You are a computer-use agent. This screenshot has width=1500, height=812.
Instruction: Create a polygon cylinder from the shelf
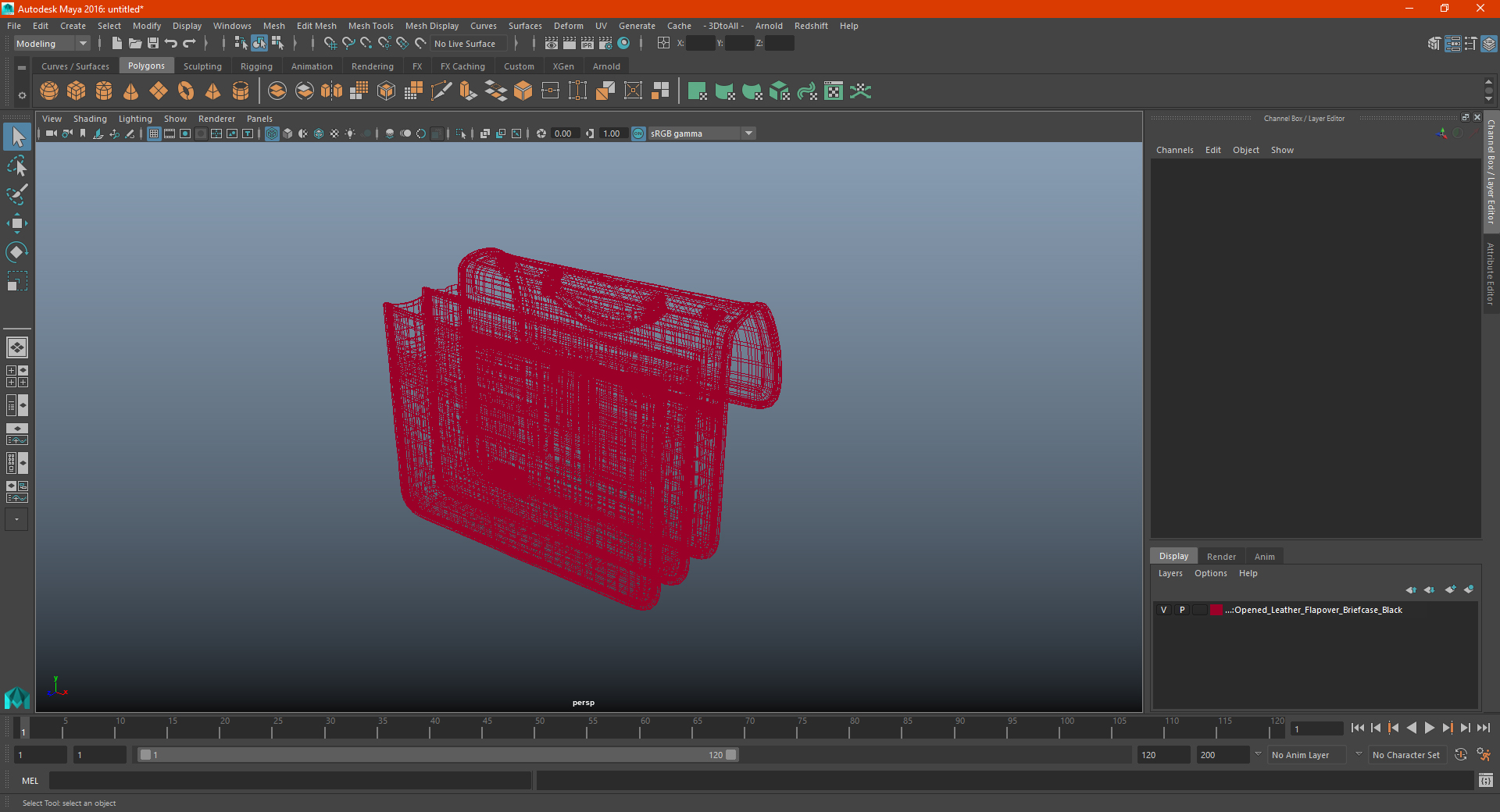104,91
